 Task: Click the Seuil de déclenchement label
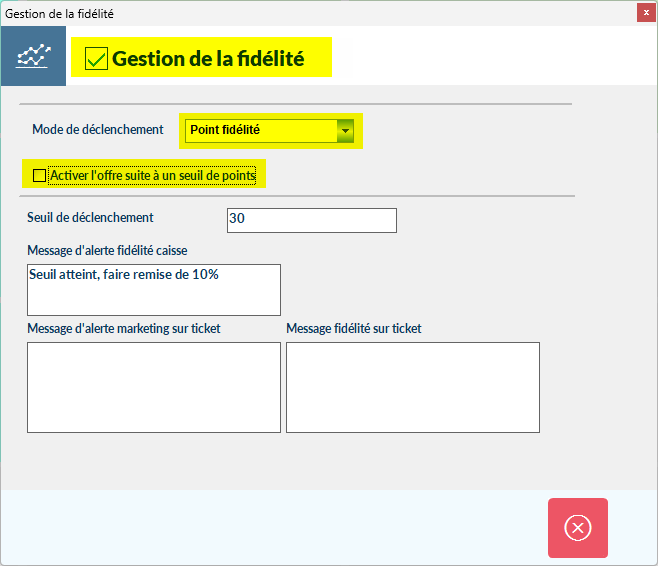(x=90, y=217)
